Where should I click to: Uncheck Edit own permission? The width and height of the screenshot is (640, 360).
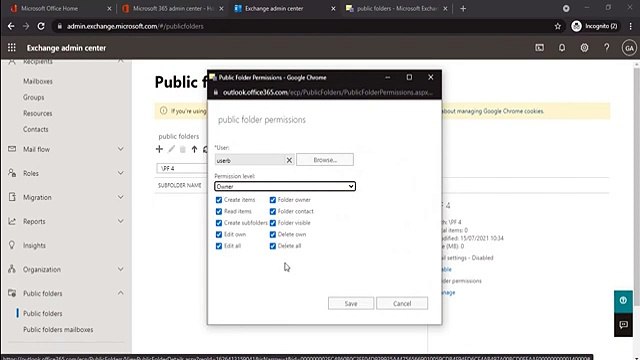point(219,234)
